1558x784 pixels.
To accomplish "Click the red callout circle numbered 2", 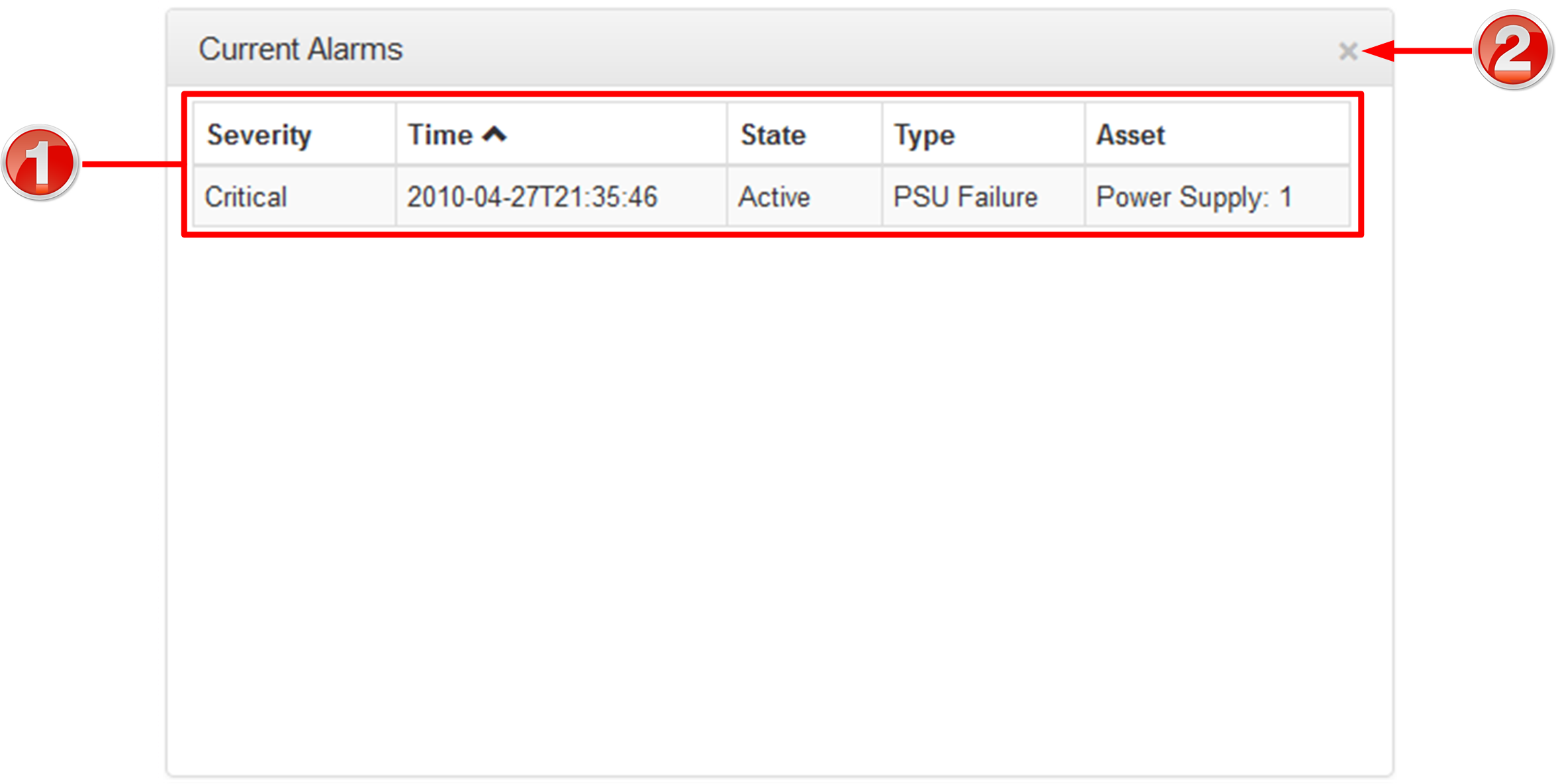I will (x=1513, y=50).
